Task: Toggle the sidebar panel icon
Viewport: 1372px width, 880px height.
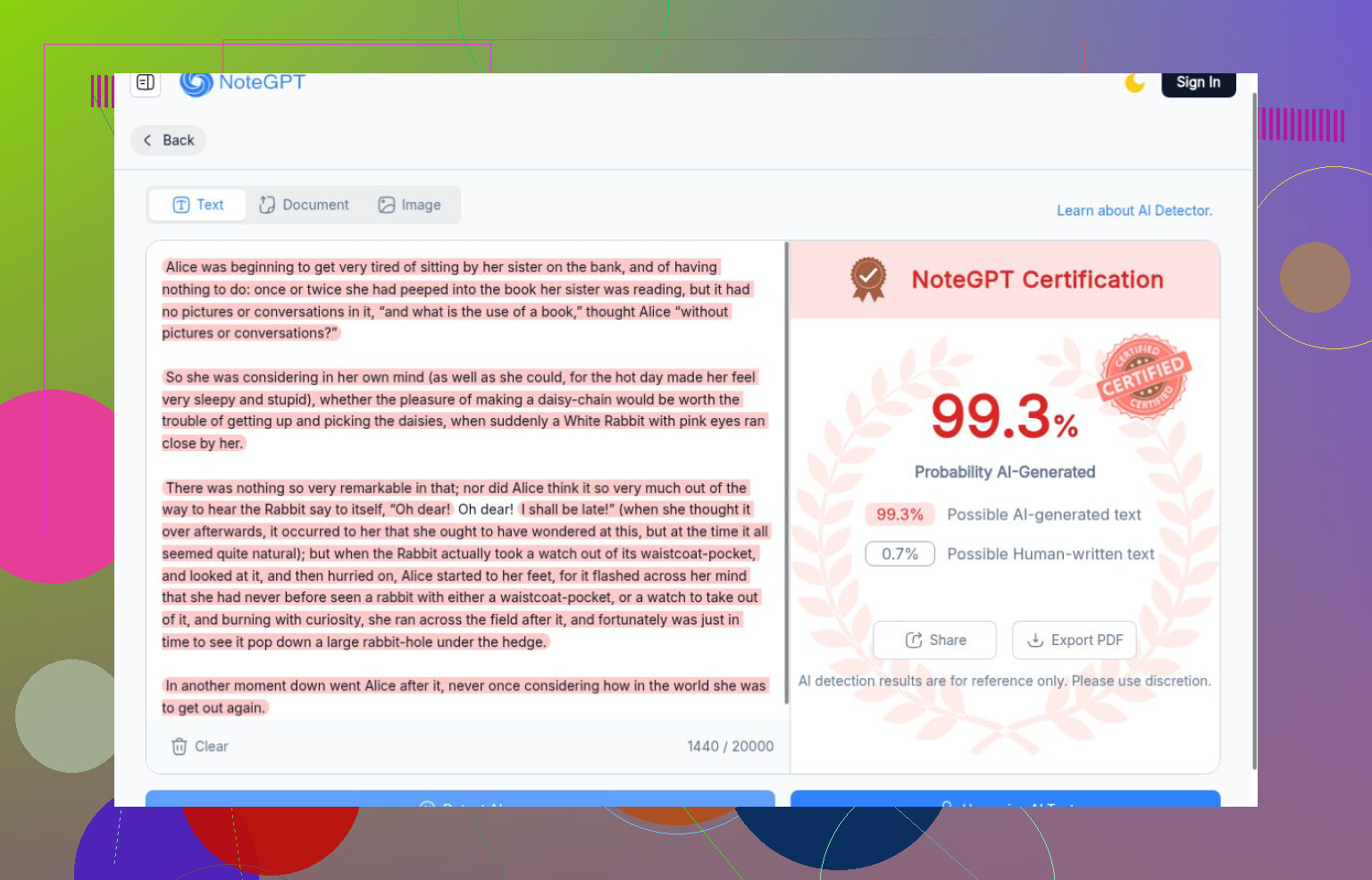Action: [146, 83]
